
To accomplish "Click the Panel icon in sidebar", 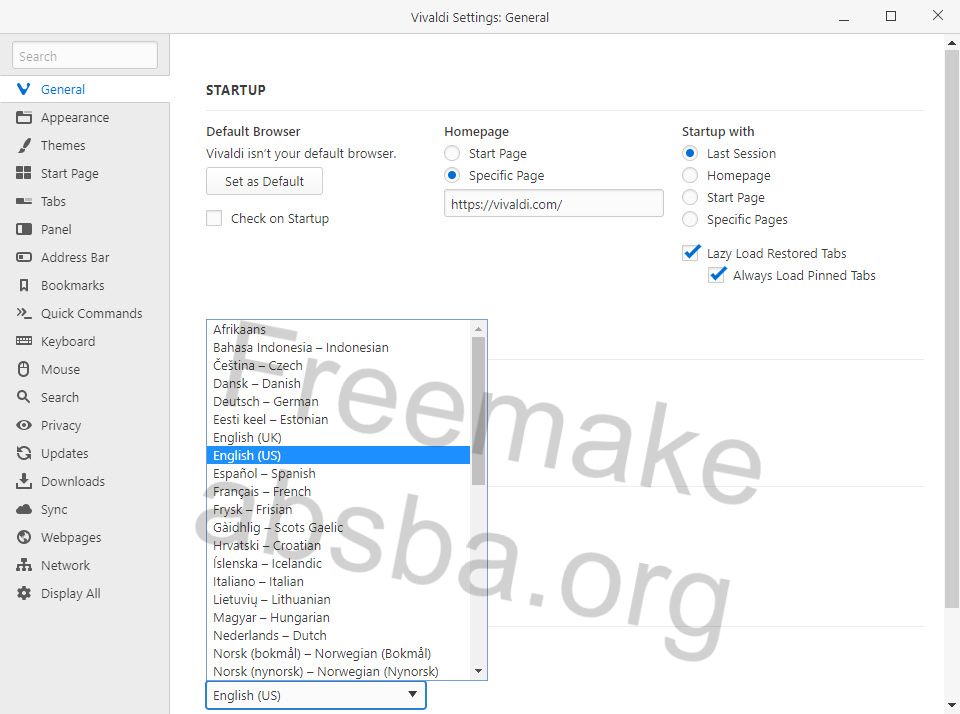I will (23, 229).
